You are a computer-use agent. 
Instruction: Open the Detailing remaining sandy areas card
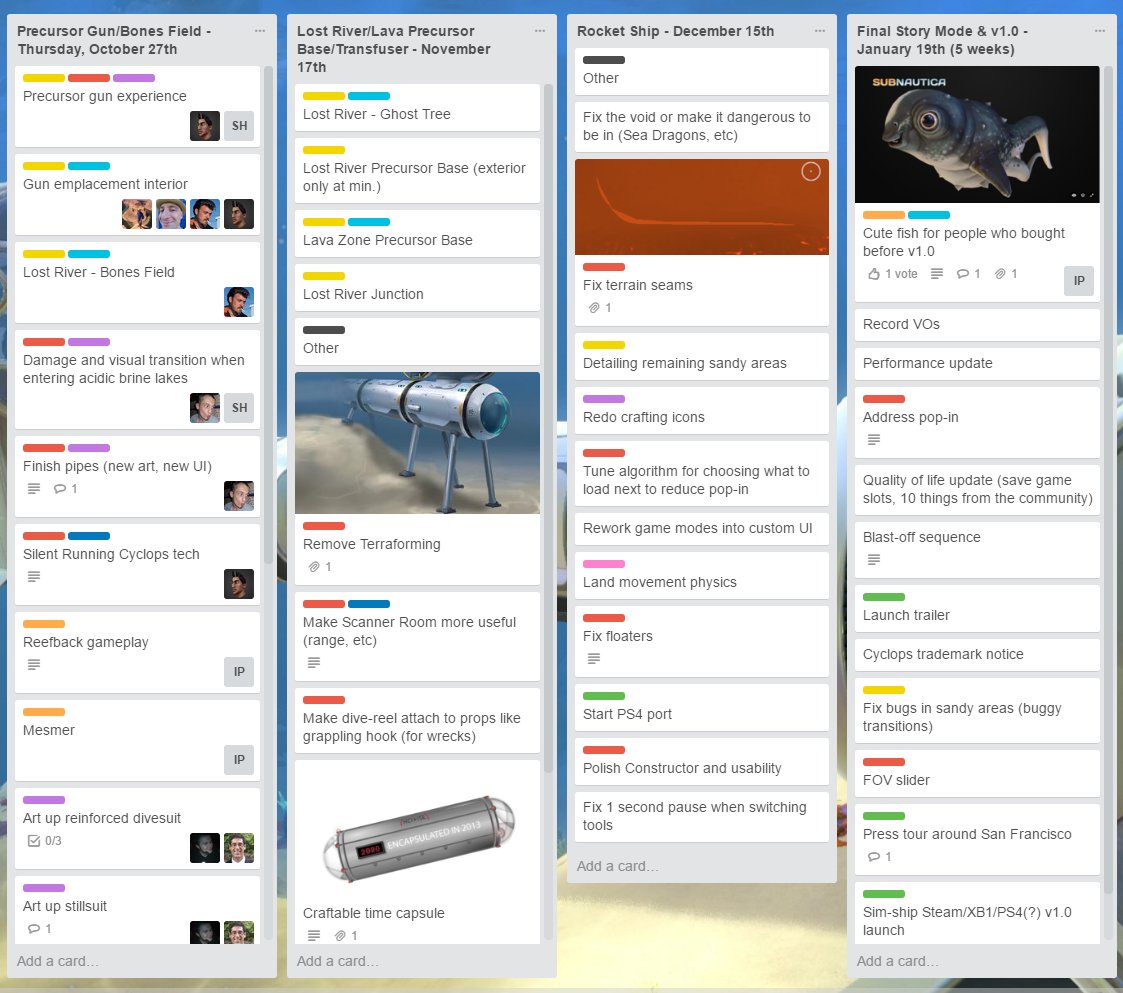701,357
